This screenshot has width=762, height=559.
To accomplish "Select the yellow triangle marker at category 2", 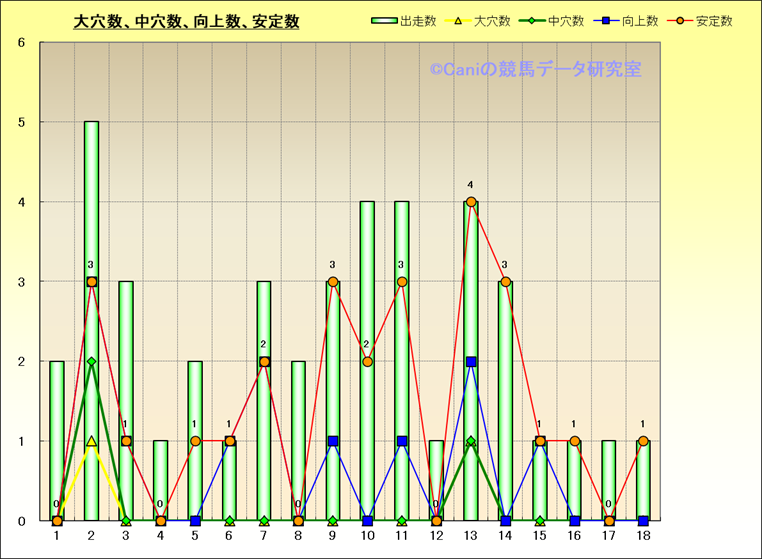I will pyautogui.click(x=91, y=441).
